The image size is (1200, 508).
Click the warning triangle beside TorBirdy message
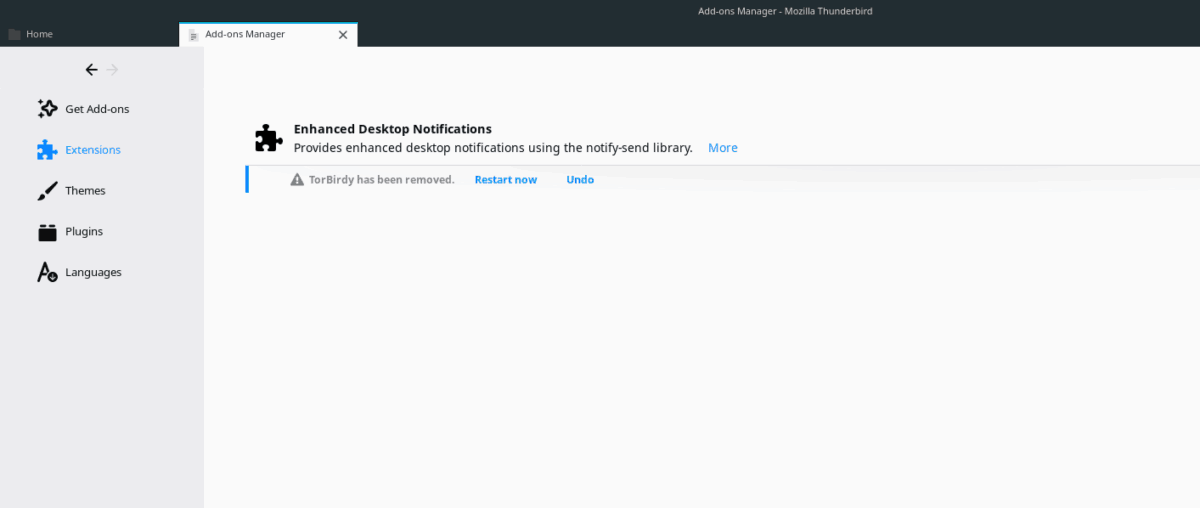(x=297, y=180)
